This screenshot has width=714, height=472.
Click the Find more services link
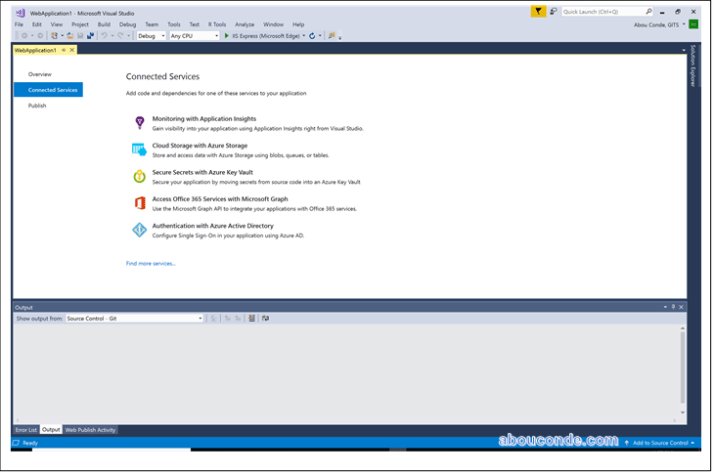point(150,263)
